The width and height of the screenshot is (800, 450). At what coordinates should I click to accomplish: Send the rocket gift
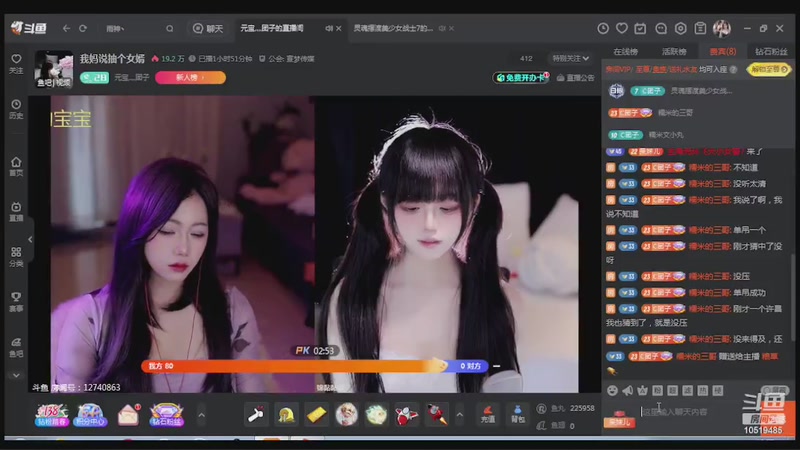[x=437, y=415]
